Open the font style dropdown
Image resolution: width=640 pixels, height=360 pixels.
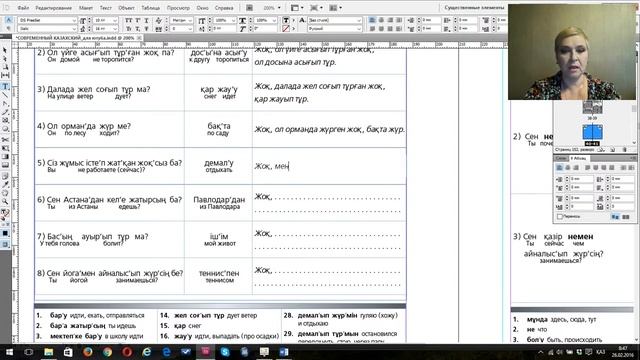(x=74, y=29)
